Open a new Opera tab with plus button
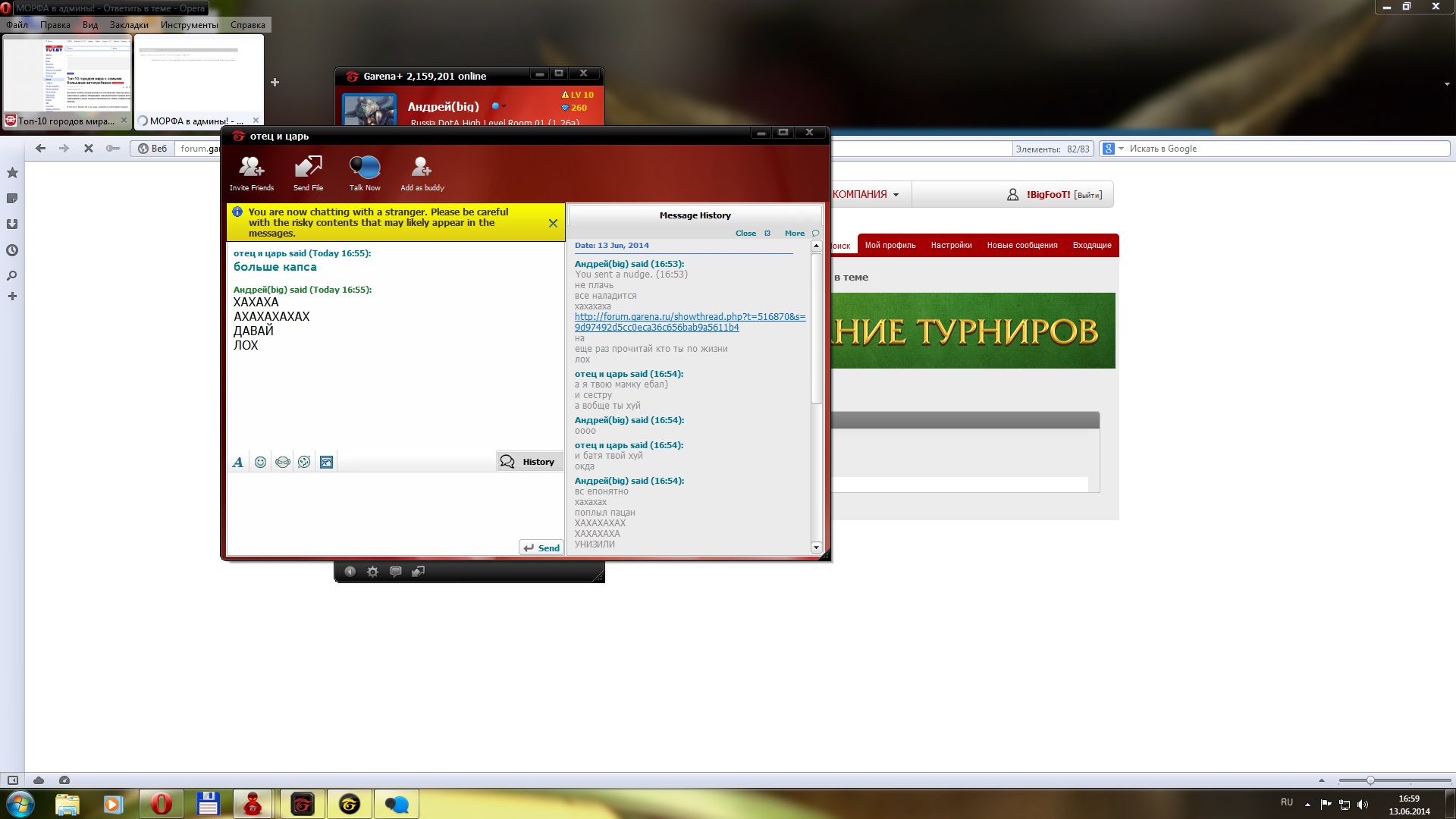Viewport: 1456px width, 819px height. (x=275, y=82)
